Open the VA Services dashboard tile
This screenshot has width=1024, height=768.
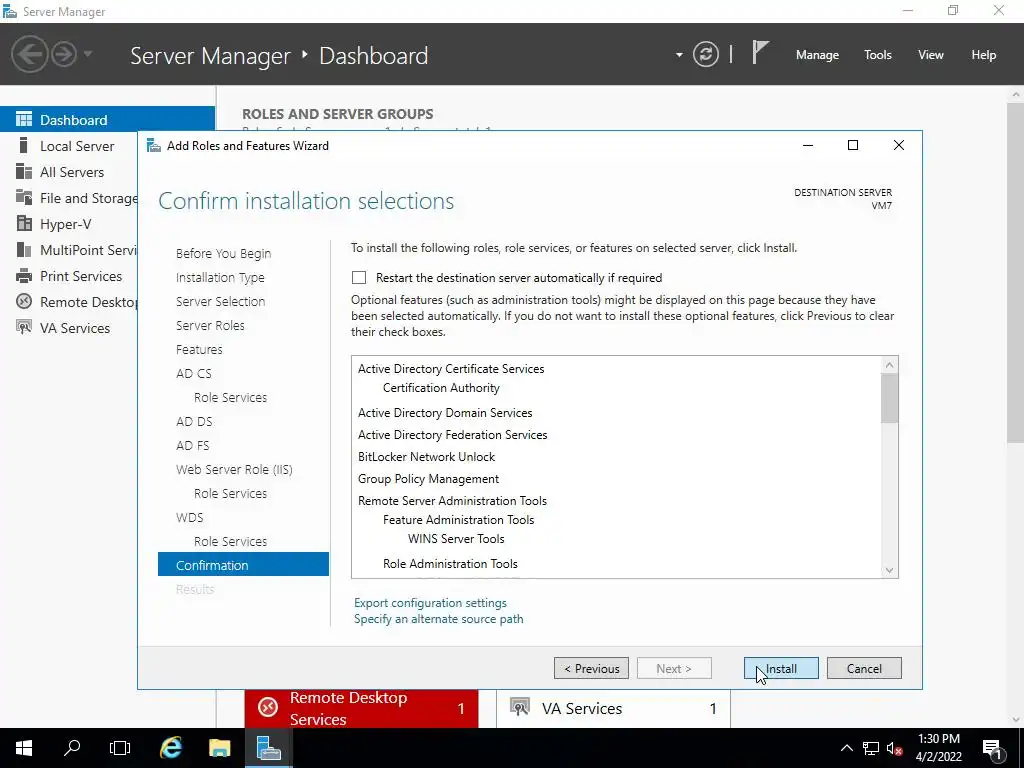(x=613, y=709)
